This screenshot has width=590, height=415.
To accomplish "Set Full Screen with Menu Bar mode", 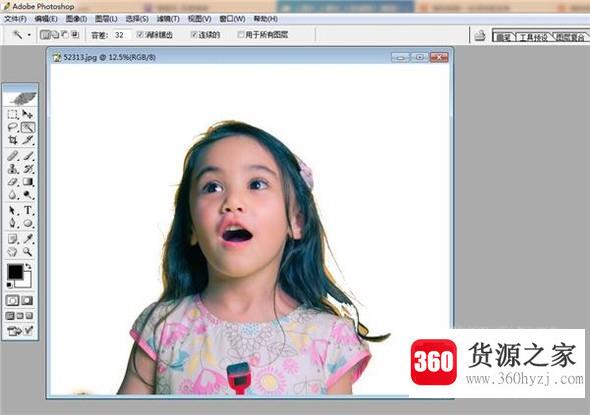I will tap(20, 316).
